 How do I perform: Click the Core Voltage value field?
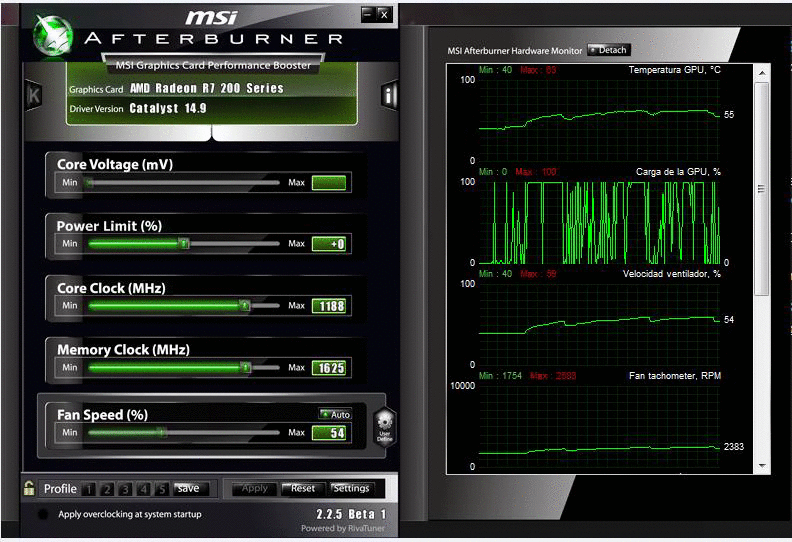(x=329, y=182)
